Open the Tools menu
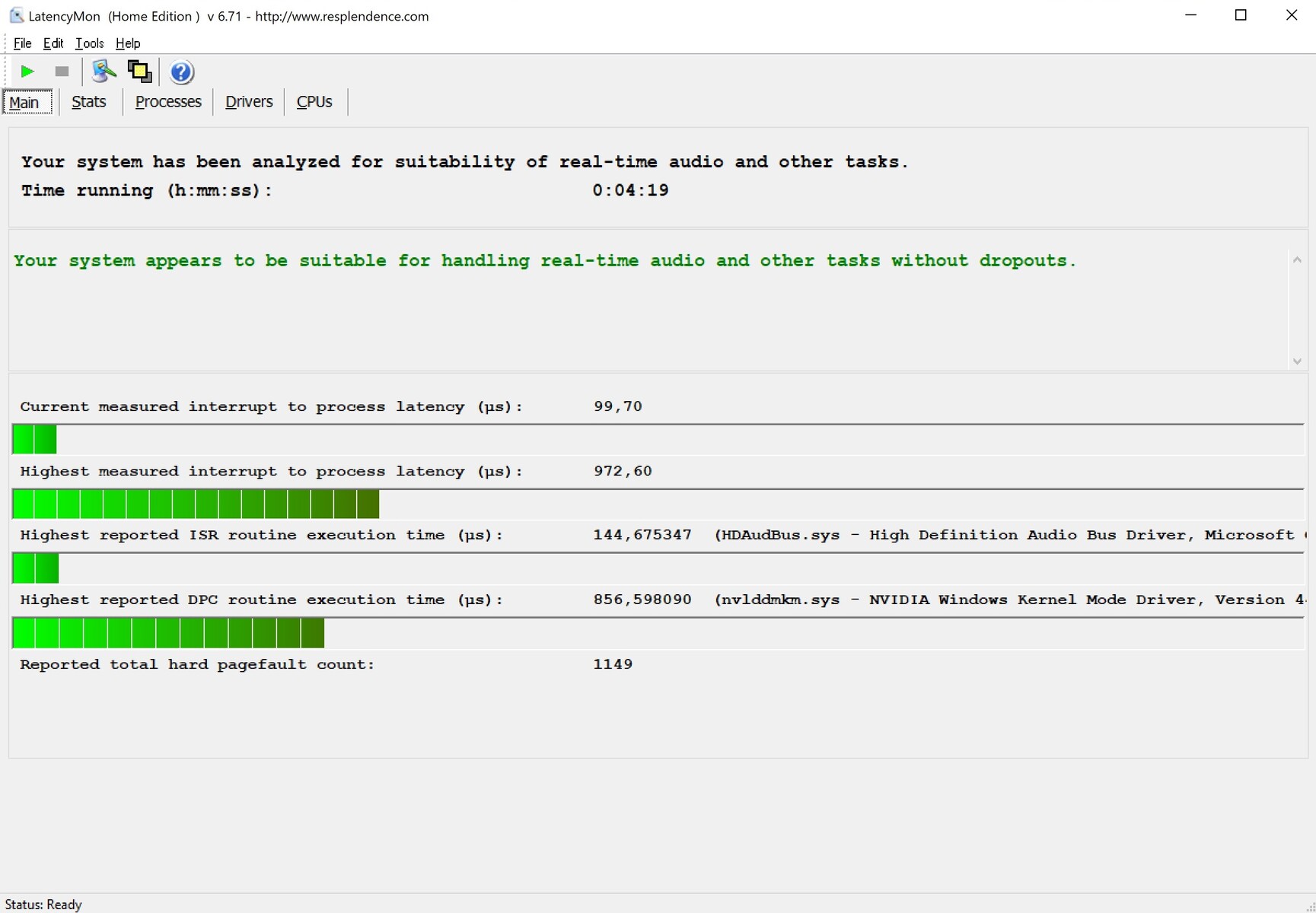The width and height of the screenshot is (1316, 913). click(x=89, y=43)
